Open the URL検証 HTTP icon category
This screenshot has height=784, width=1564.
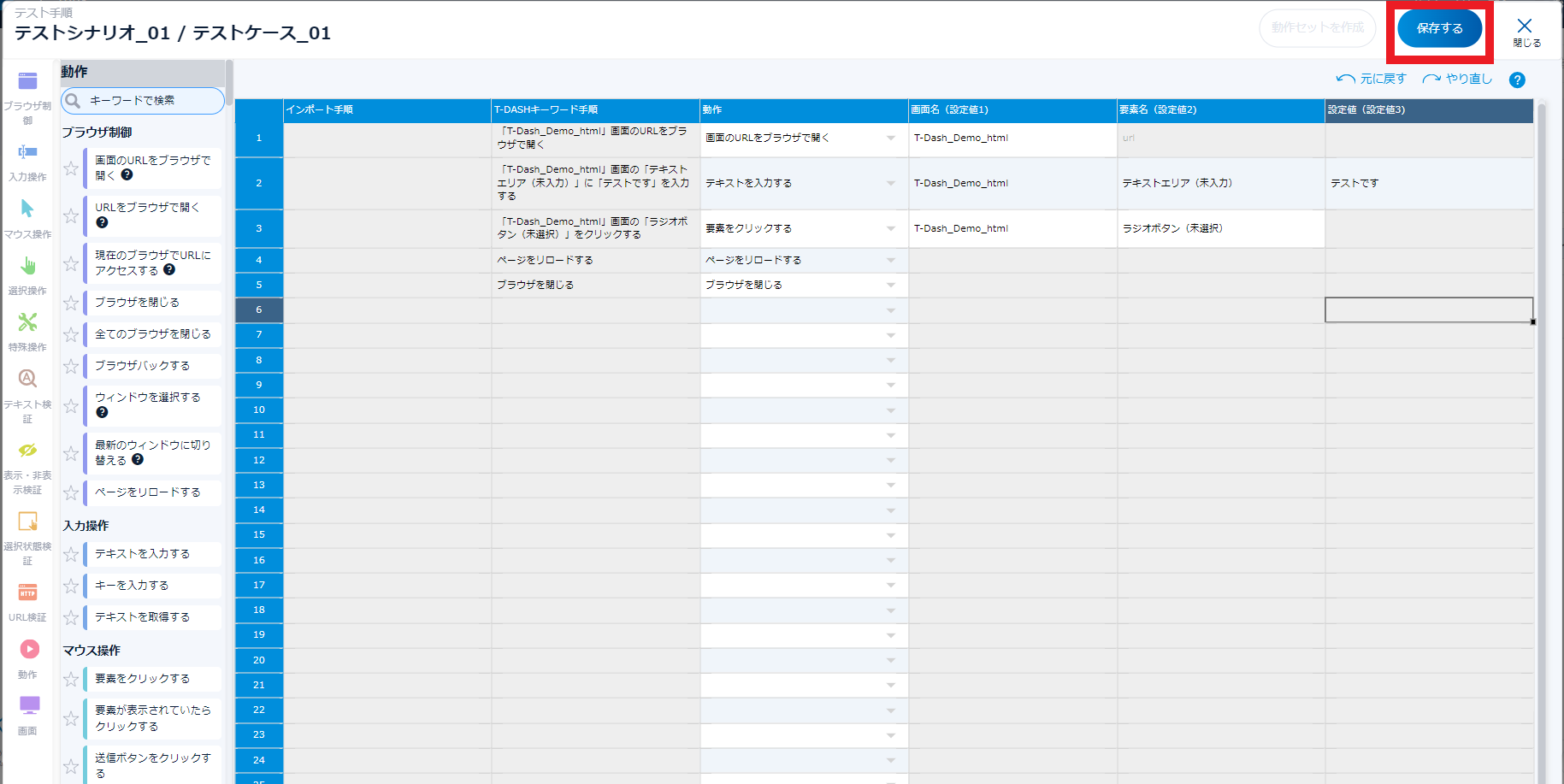[x=27, y=592]
